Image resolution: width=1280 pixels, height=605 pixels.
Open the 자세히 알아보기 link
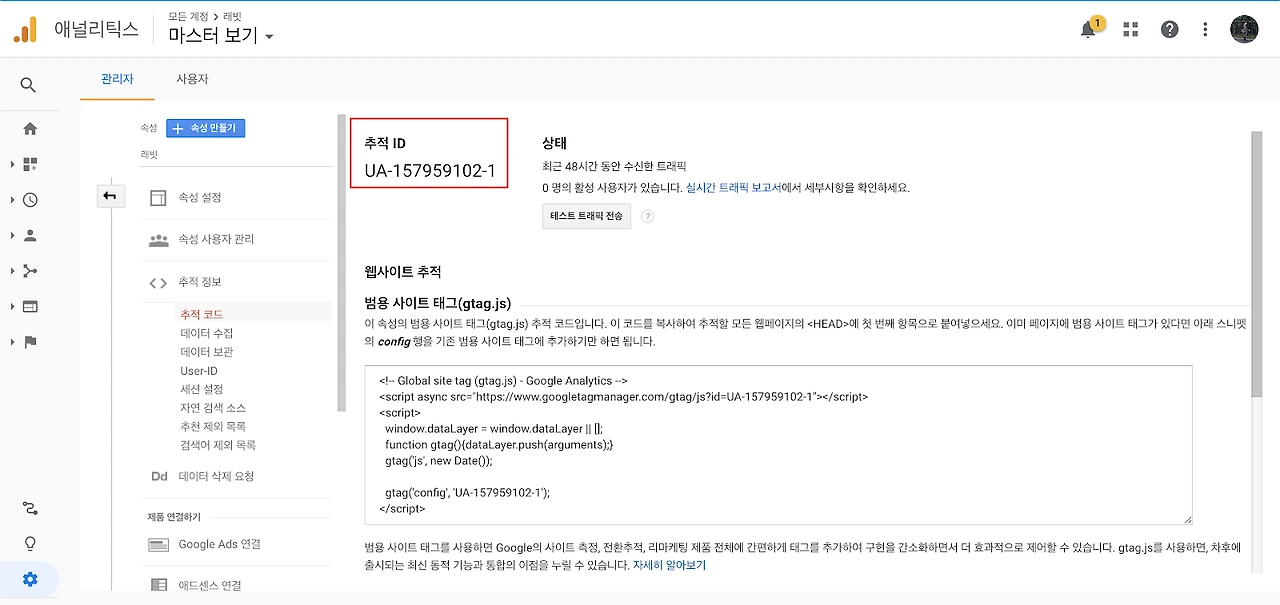click(669, 565)
